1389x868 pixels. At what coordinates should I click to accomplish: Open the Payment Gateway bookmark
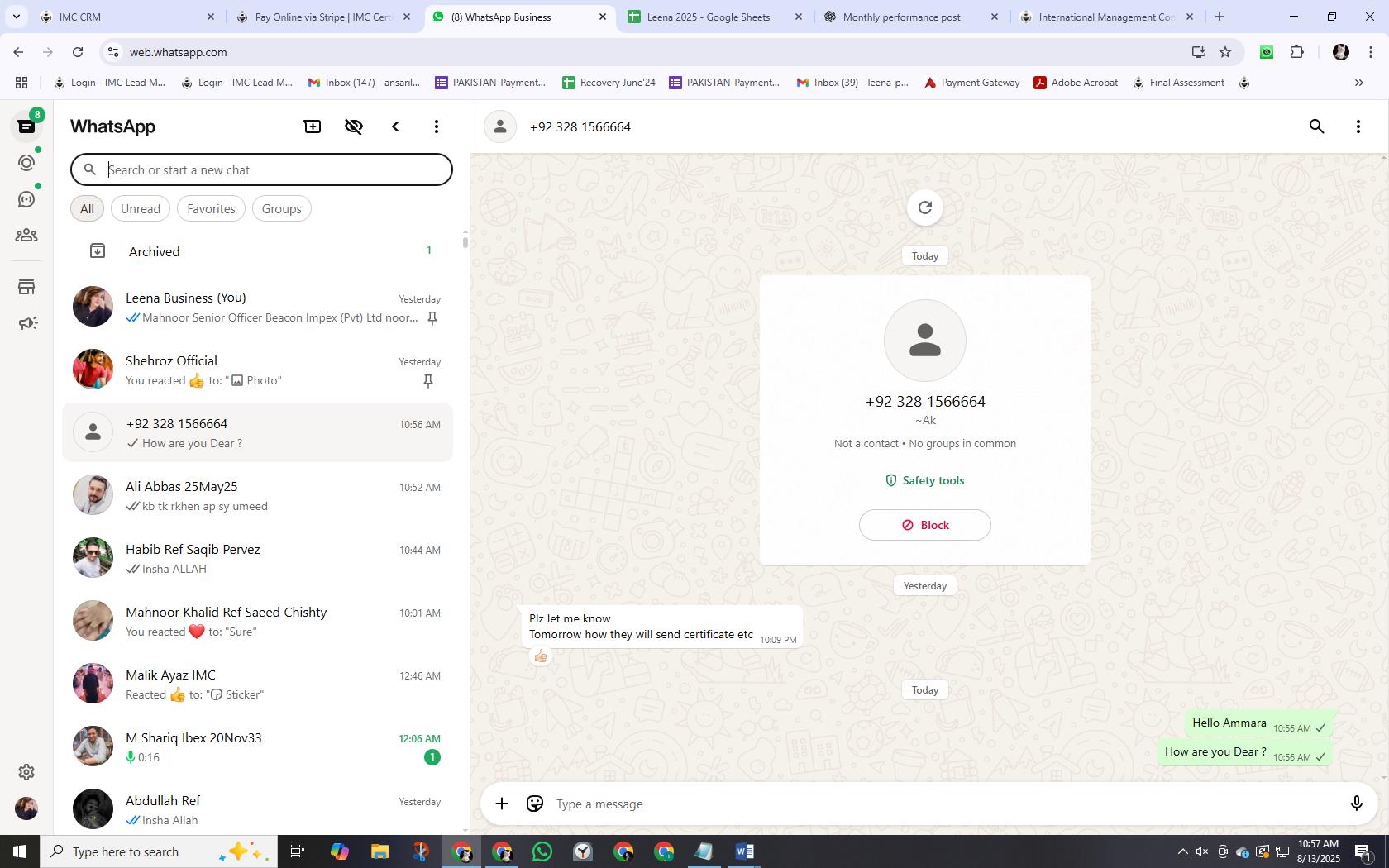pos(971,83)
